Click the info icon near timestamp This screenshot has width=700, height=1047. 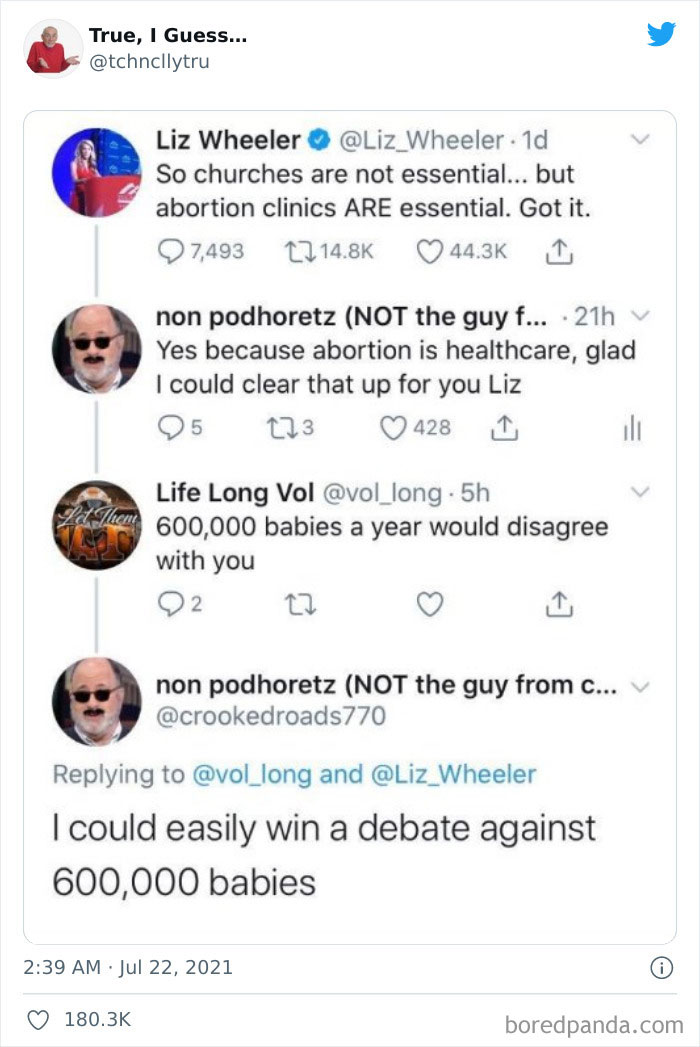(x=661, y=968)
